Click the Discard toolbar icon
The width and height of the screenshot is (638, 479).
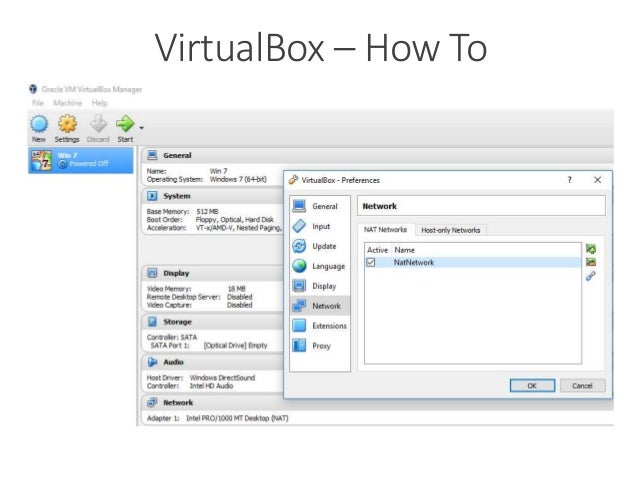pyautogui.click(x=98, y=124)
